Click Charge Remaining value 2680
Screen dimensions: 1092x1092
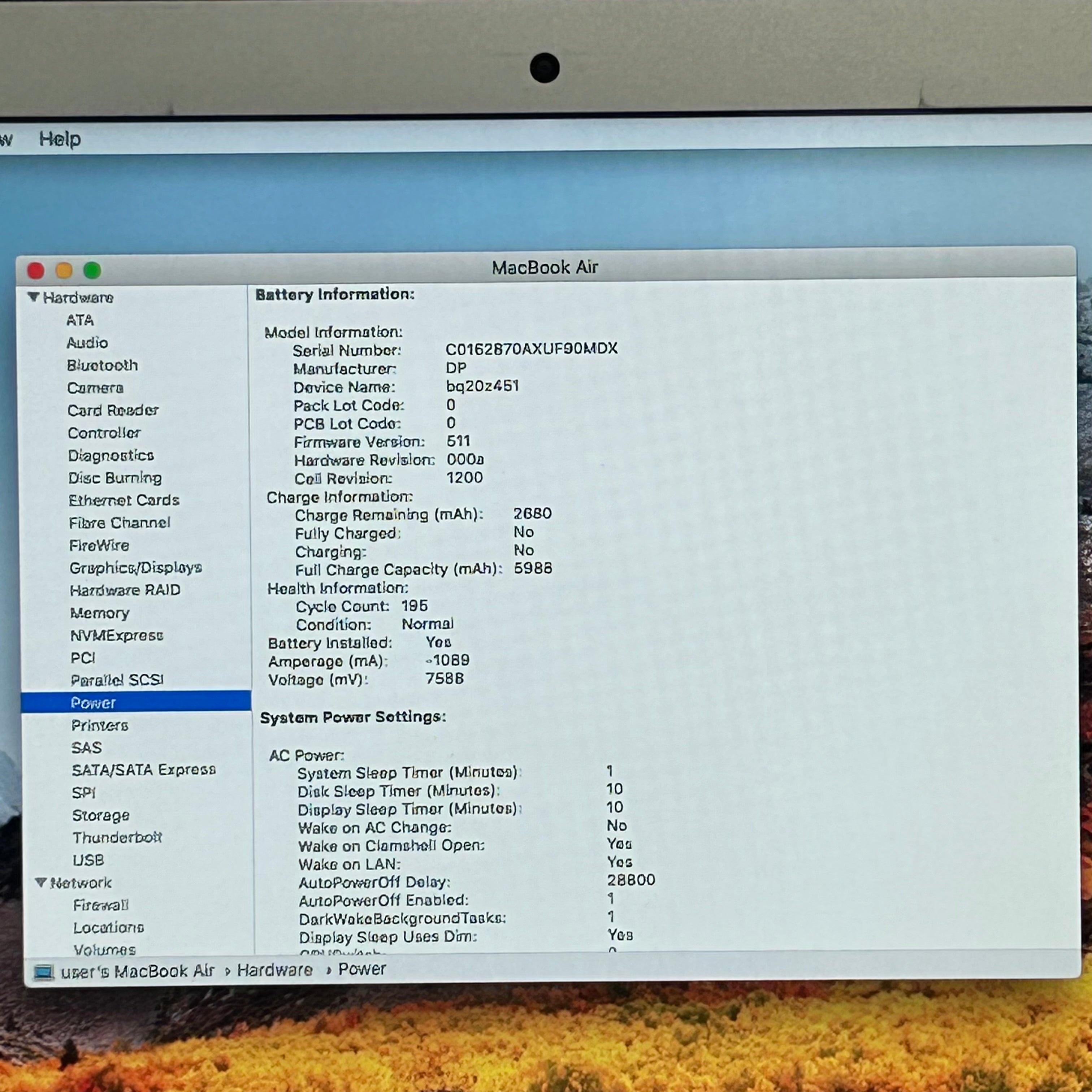[x=532, y=513]
